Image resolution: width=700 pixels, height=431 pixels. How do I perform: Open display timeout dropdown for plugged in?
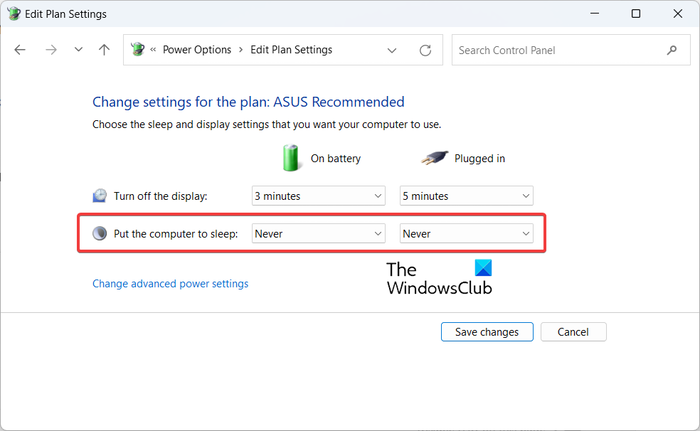[x=466, y=196]
